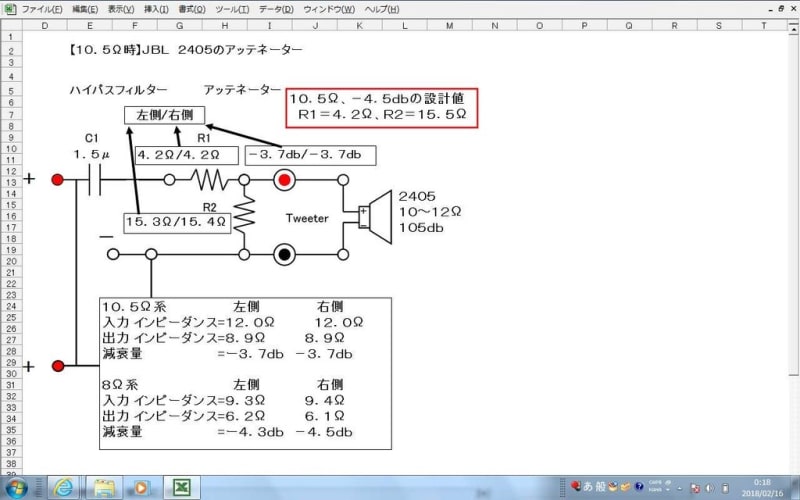
Task: Switch to Excel via taskbar icon
Action: tap(181, 488)
